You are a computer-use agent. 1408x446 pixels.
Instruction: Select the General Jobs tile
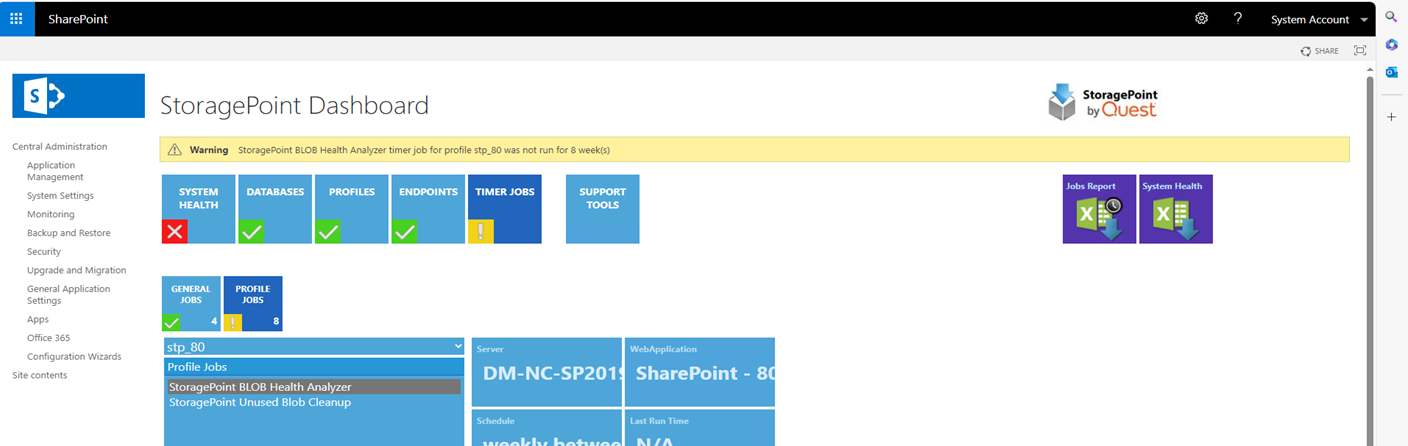click(191, 303)
